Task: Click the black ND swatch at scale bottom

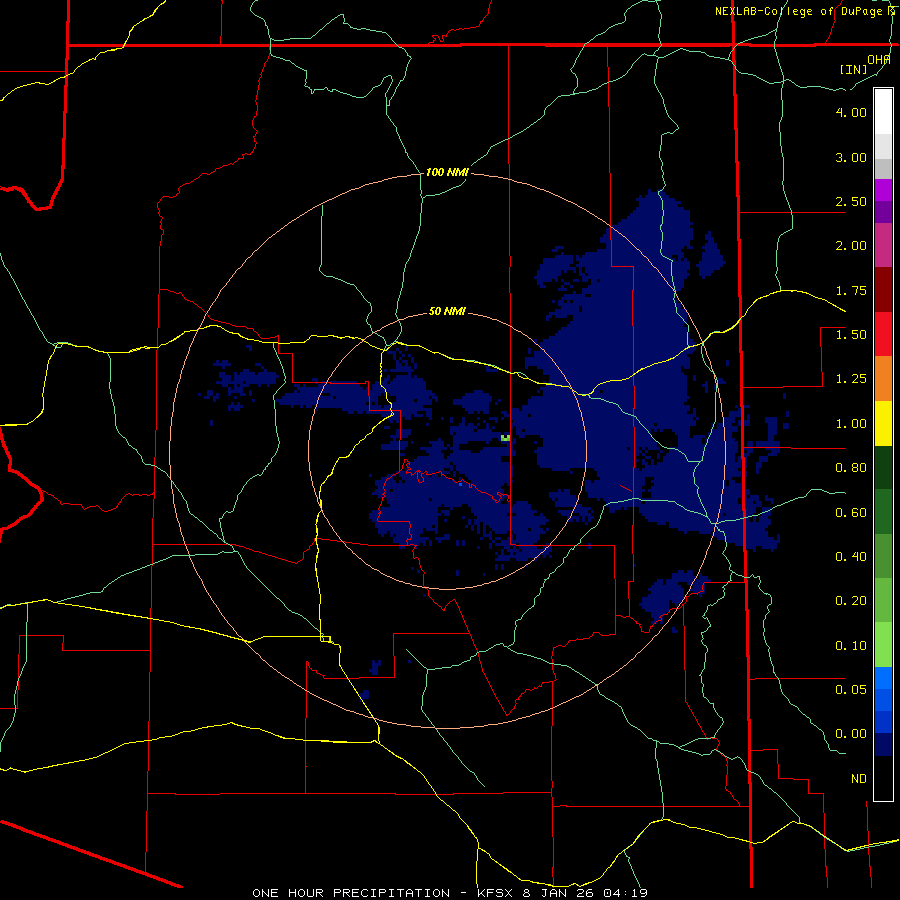Action: pyautogui.click(x=883, y=778)
